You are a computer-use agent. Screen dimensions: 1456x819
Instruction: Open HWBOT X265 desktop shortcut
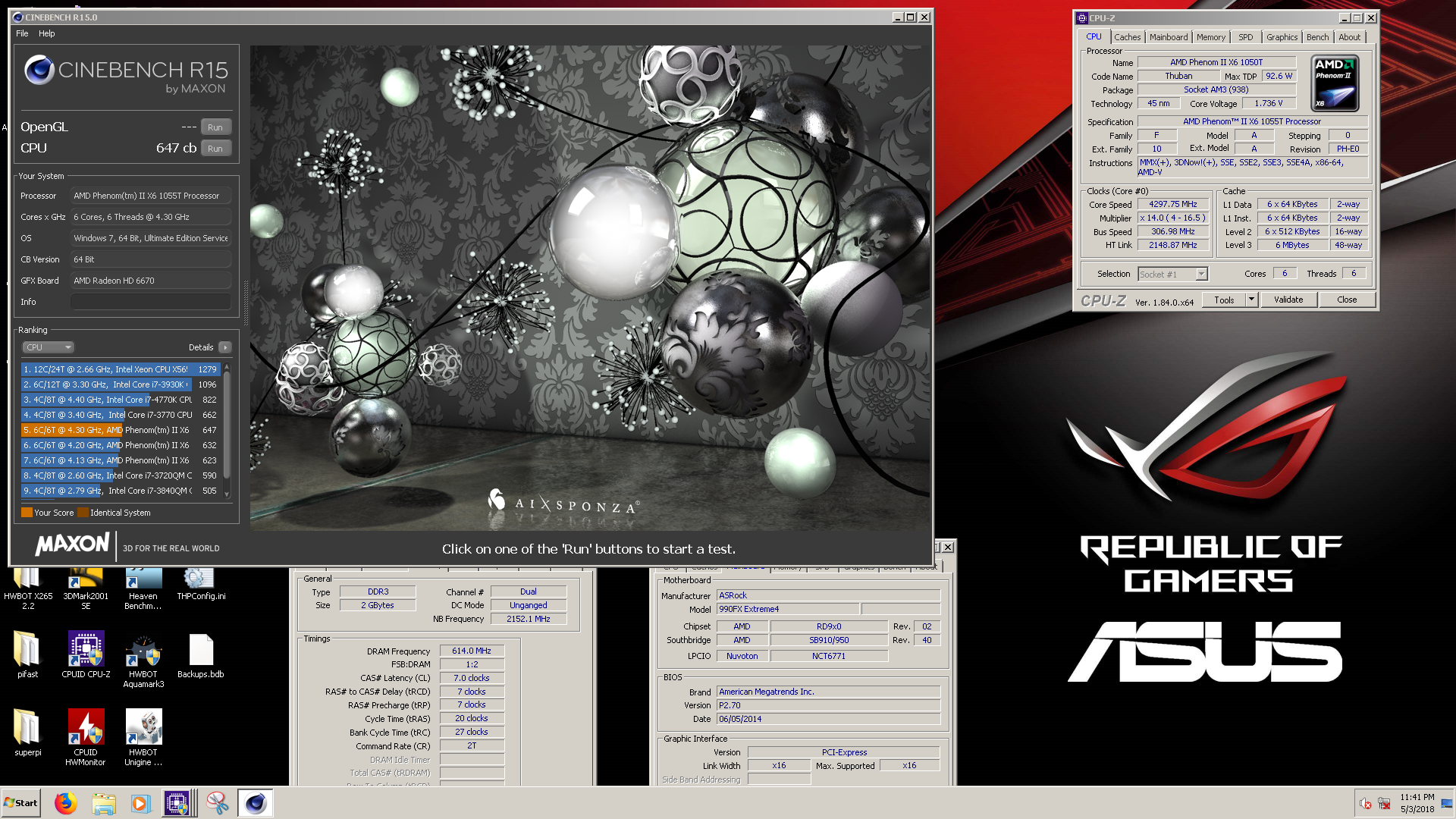[28, 588]
